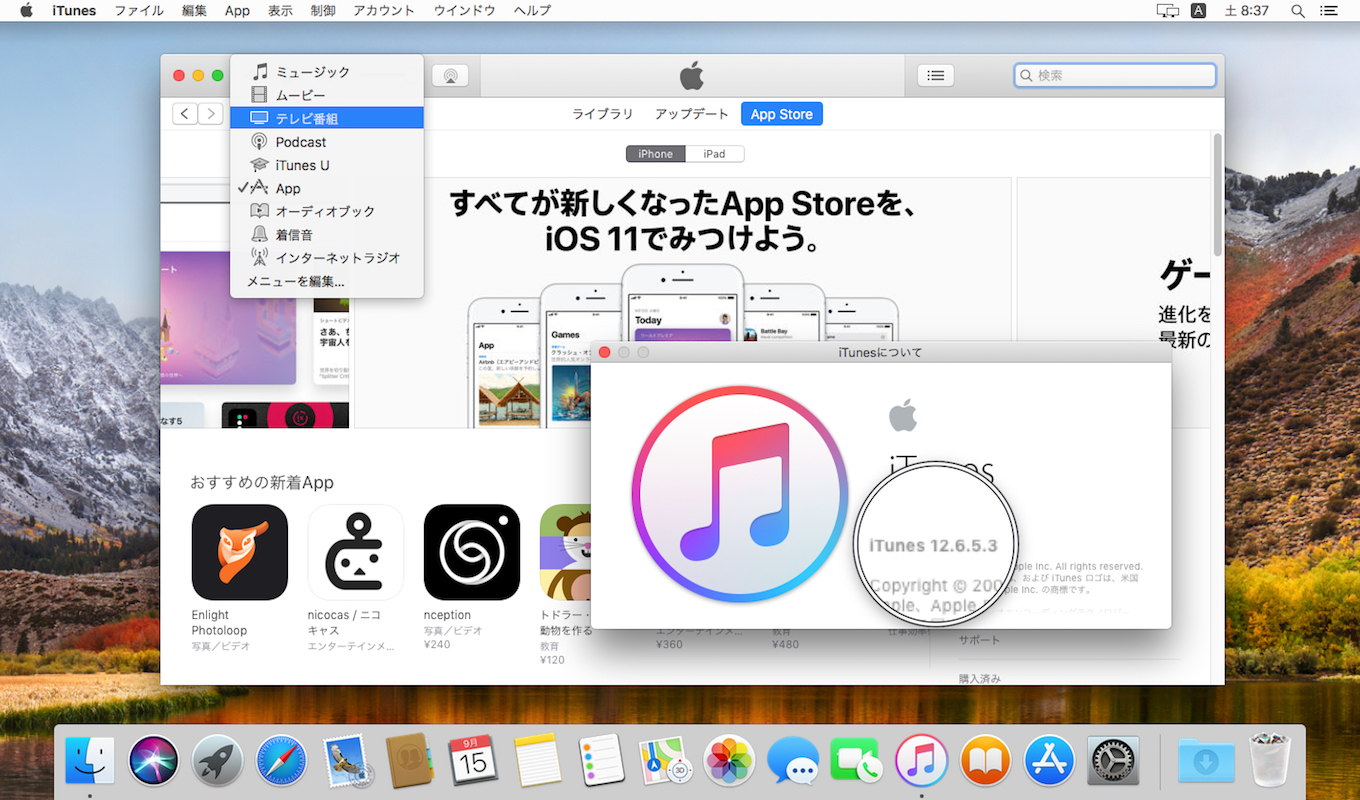Image resolution: width=1360 pixels, height=800 pixels.
Task: Open the ファイル menu
Action: [139, 10]
